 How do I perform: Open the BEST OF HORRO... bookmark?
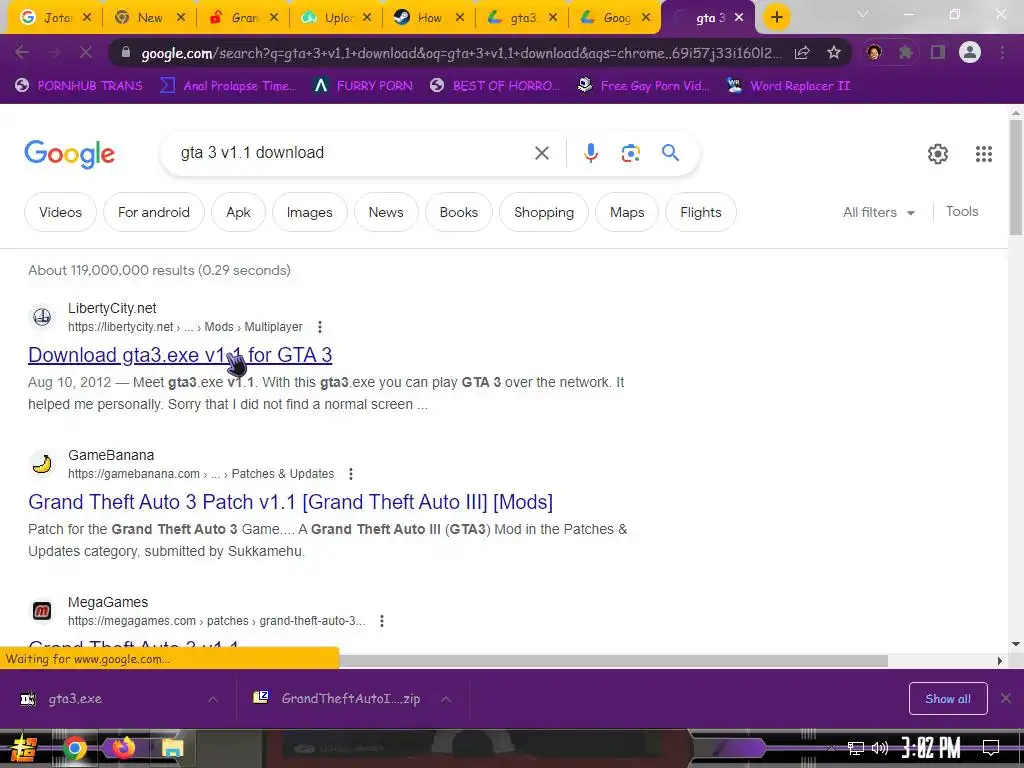[496, 86]
